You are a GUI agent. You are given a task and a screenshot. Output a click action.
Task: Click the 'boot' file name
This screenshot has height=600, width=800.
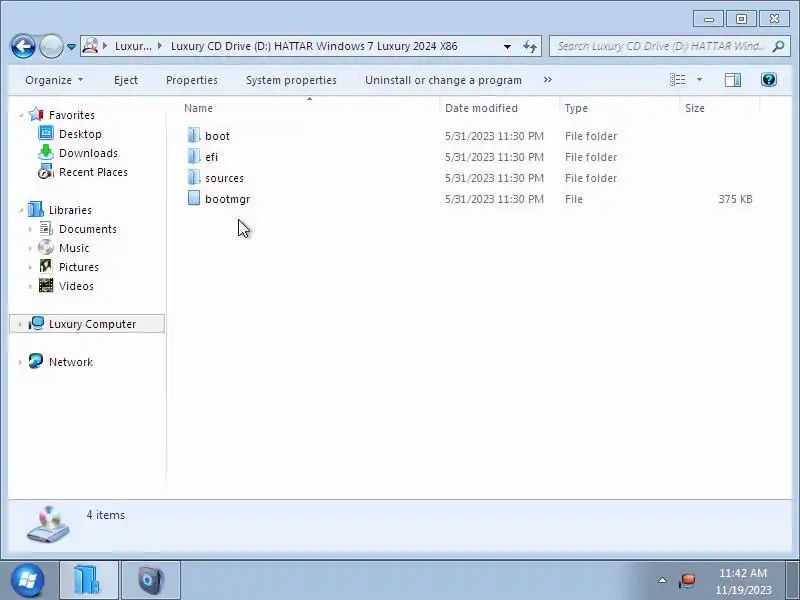coord(217,136)
